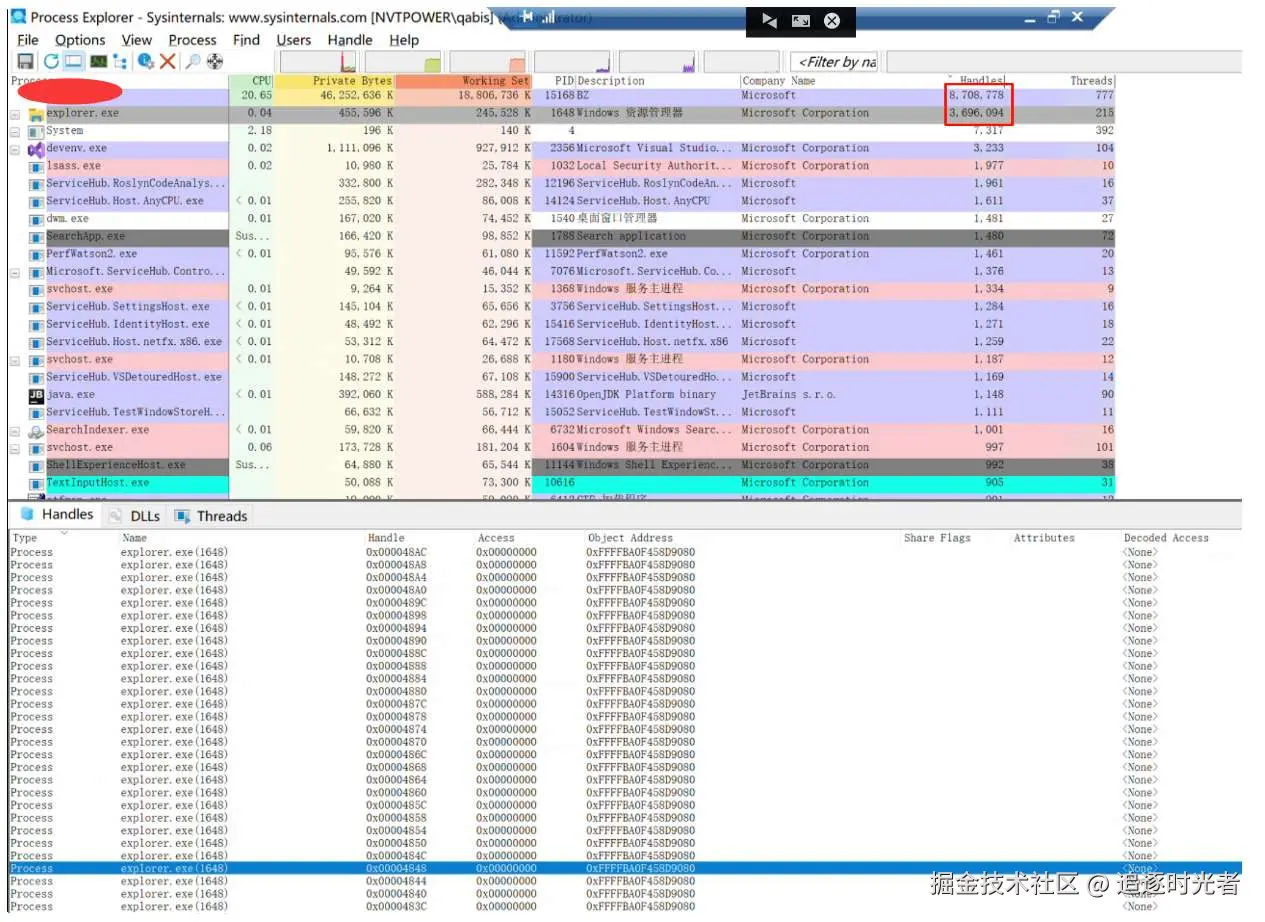Viewport: 1265px width, 922px height.
Task: Select handle row 0x0000483C
Action: (x=625, y=906)
